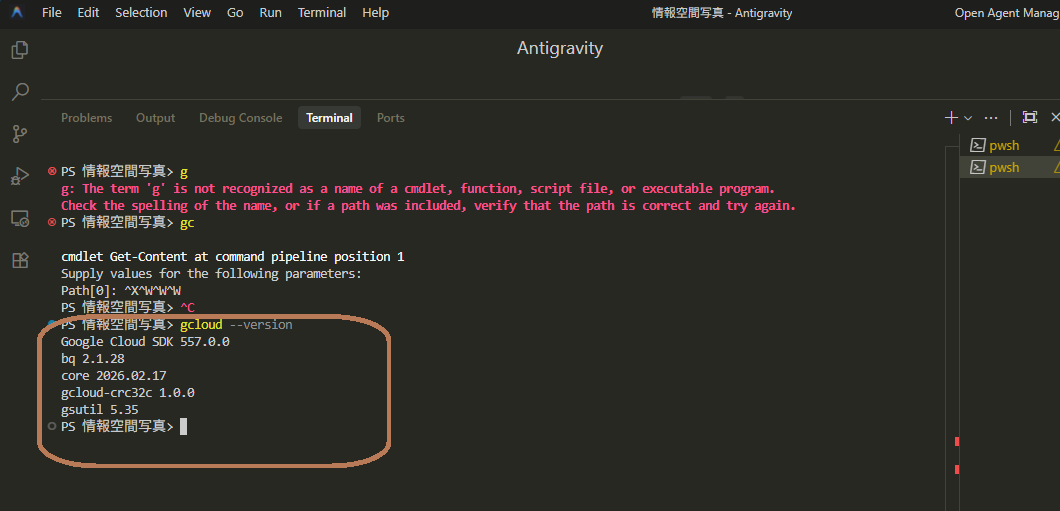
Task: Select the second pwsh terminal
Action: 1010,167
